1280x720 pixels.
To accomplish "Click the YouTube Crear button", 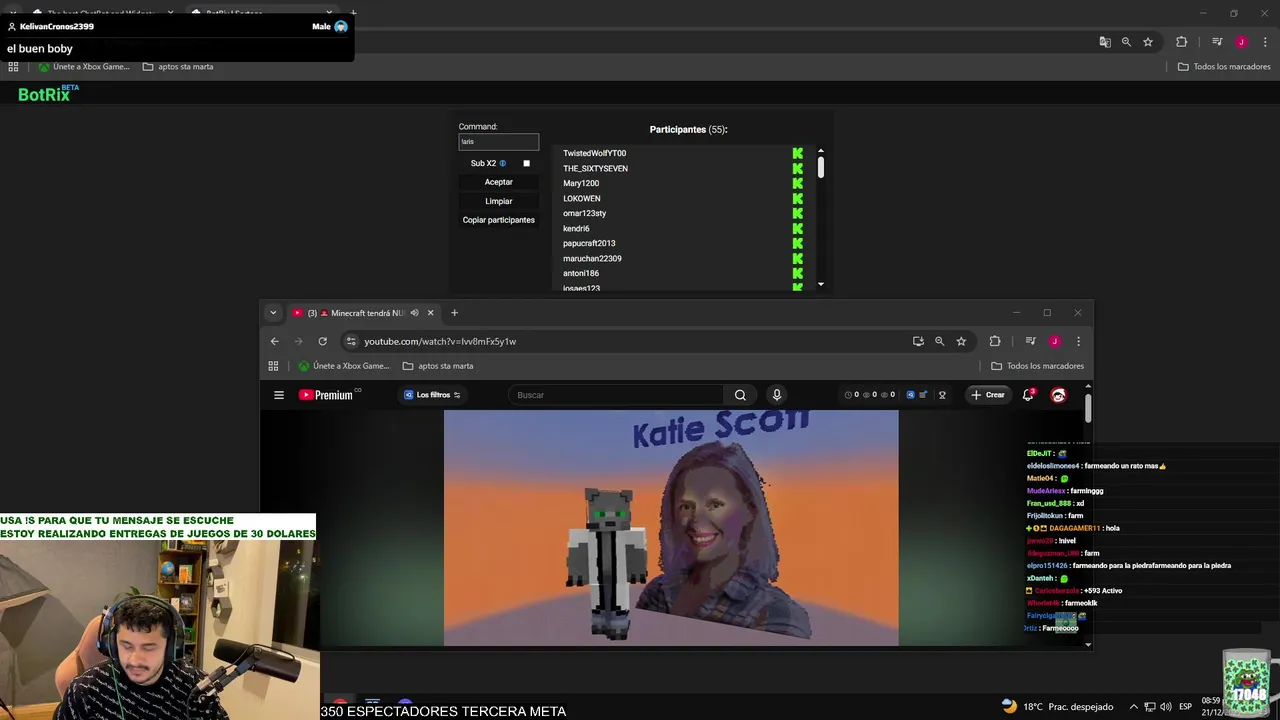I will [987, 395].
